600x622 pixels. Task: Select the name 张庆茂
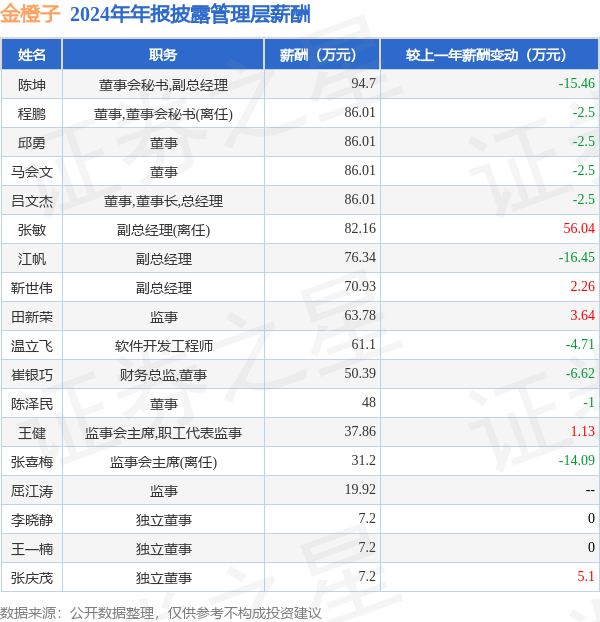[32, 578]
